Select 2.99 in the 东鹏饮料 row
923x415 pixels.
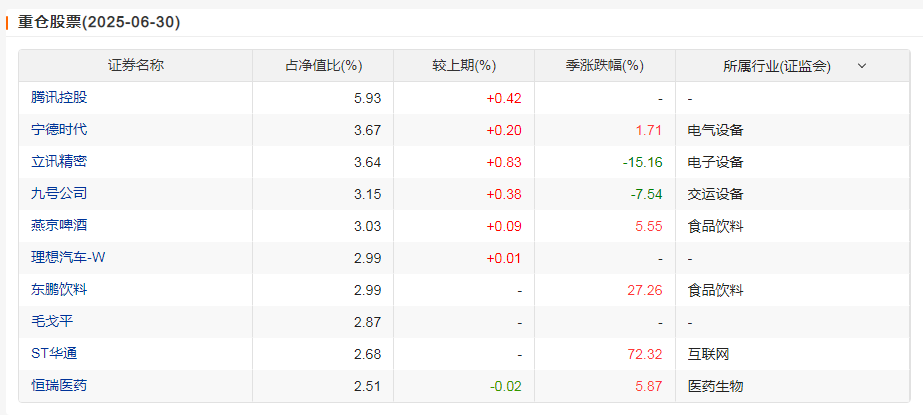click(x=368, y=290)
